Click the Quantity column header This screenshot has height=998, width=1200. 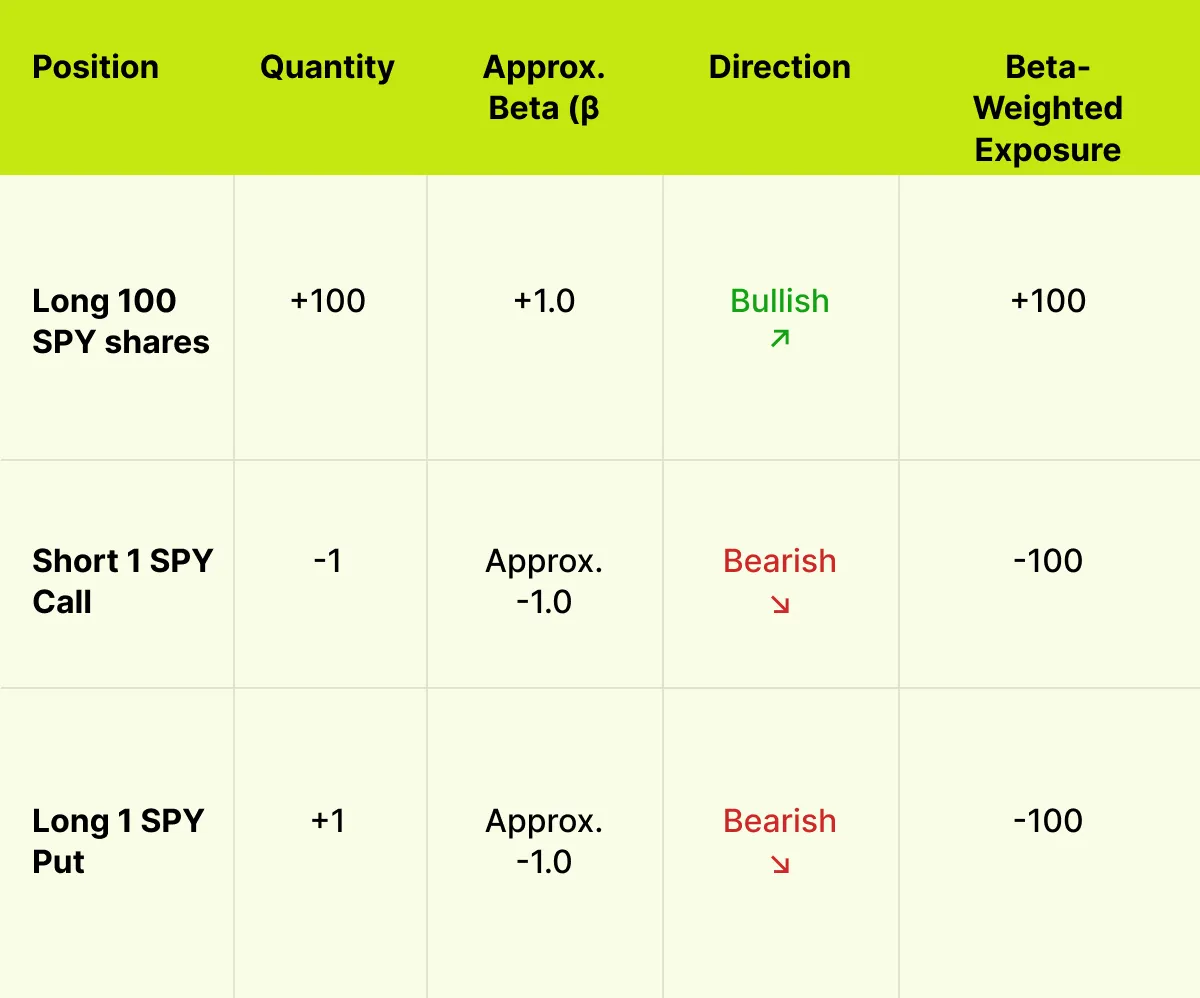pyautogui.click(x=327, y=67)
